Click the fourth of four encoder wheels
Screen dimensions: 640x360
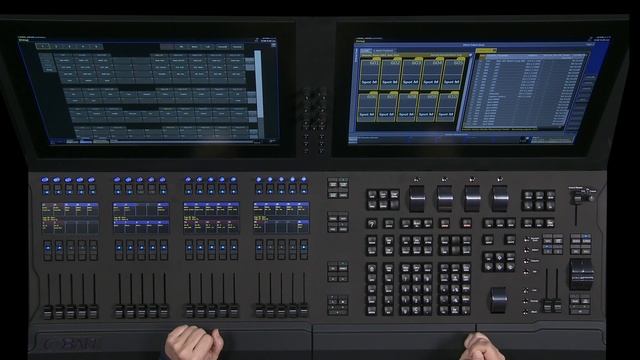click(x=500, y=199)
